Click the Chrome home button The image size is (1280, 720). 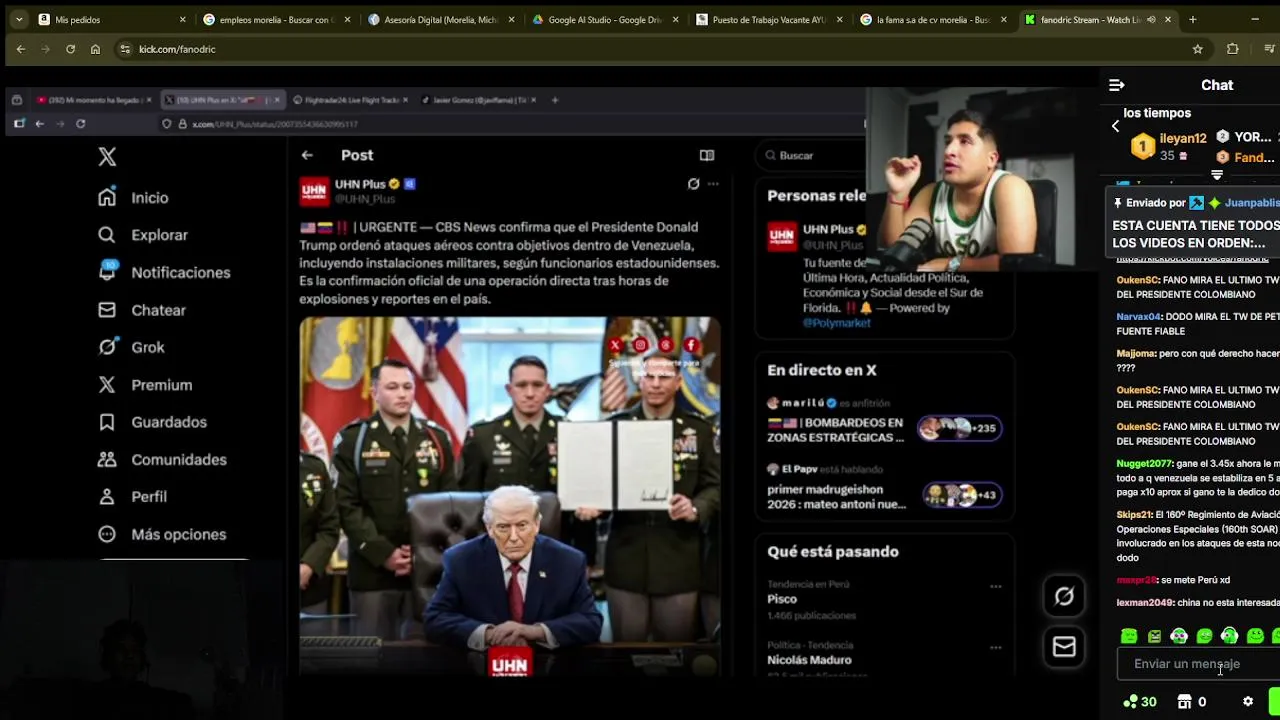(95, 49)
